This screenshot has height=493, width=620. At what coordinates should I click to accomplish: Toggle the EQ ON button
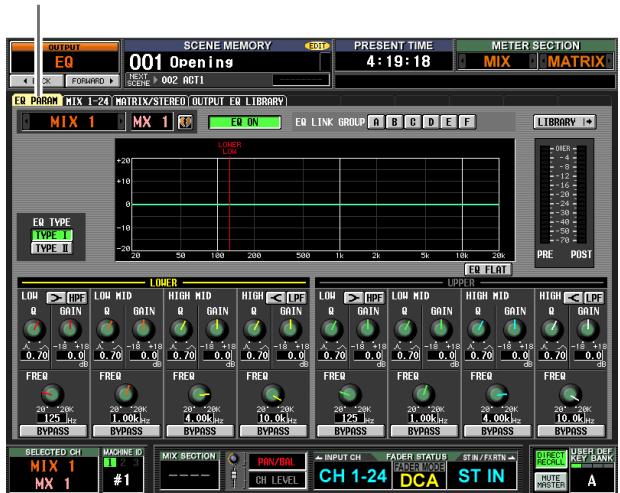pyautogui.click(x=245, y=122)
